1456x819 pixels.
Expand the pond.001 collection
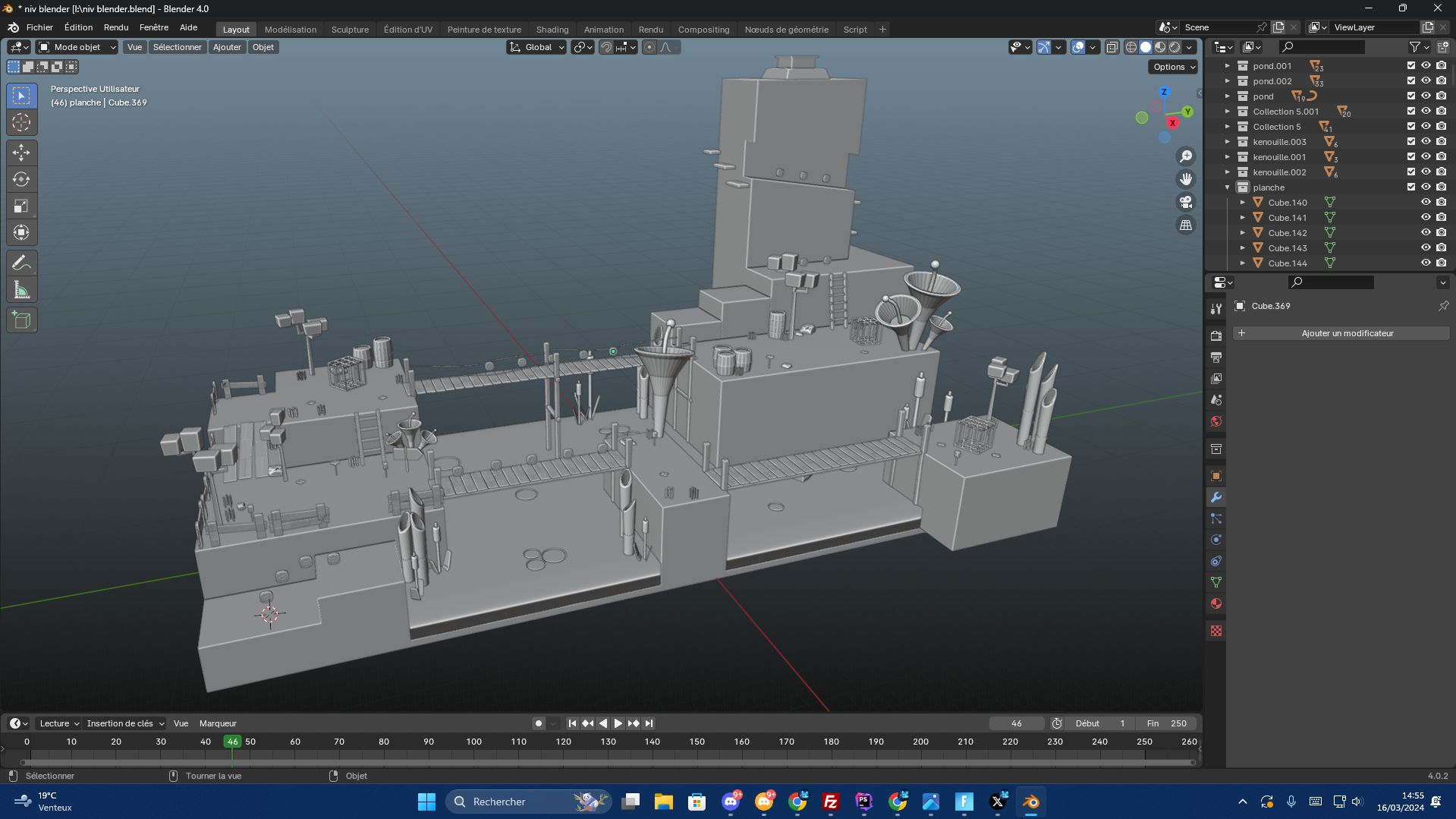point(1227,66)
